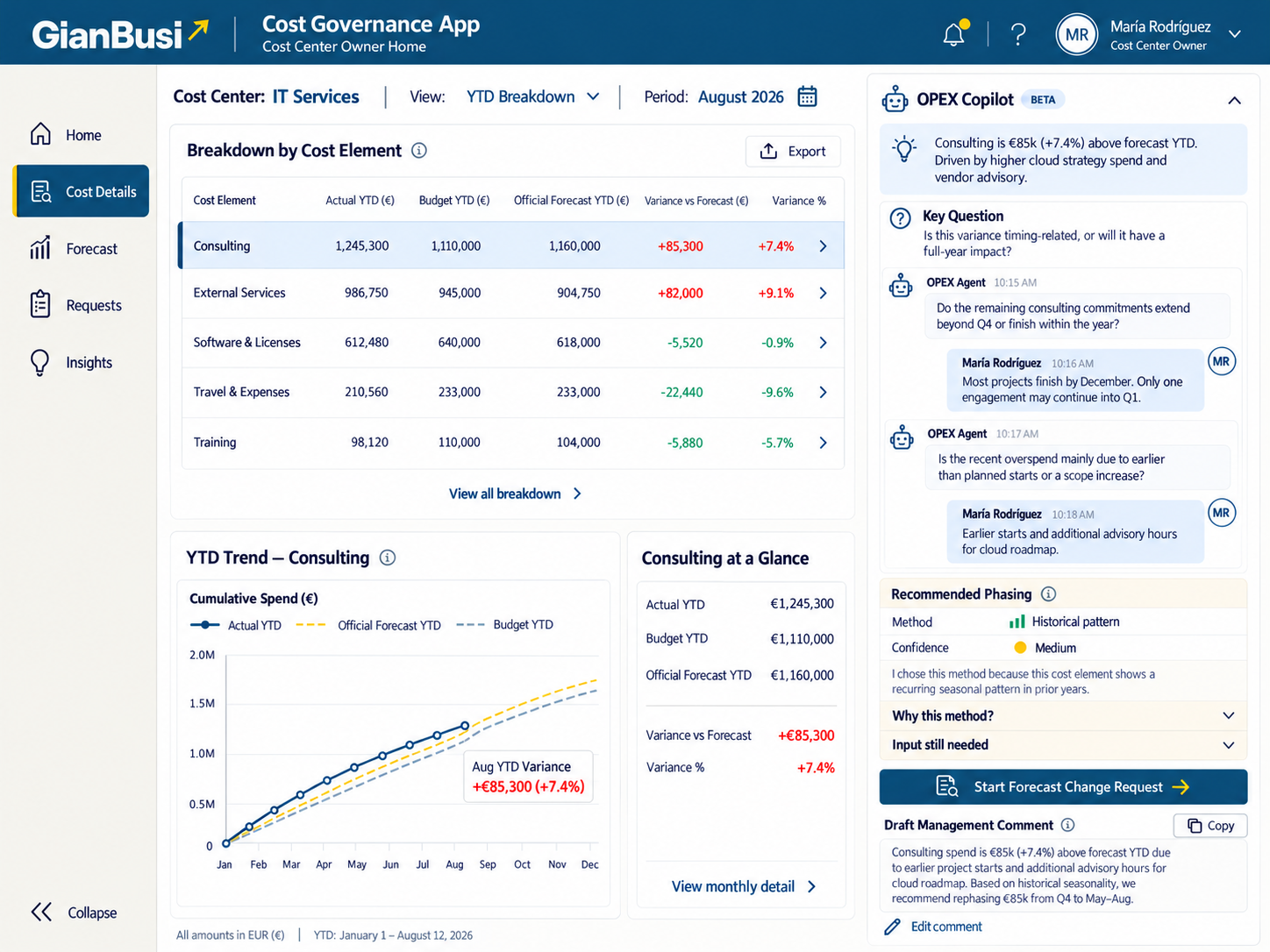Click the GianBusi logo
Screen dimensions: 1270x952
(x=121, y=33)
